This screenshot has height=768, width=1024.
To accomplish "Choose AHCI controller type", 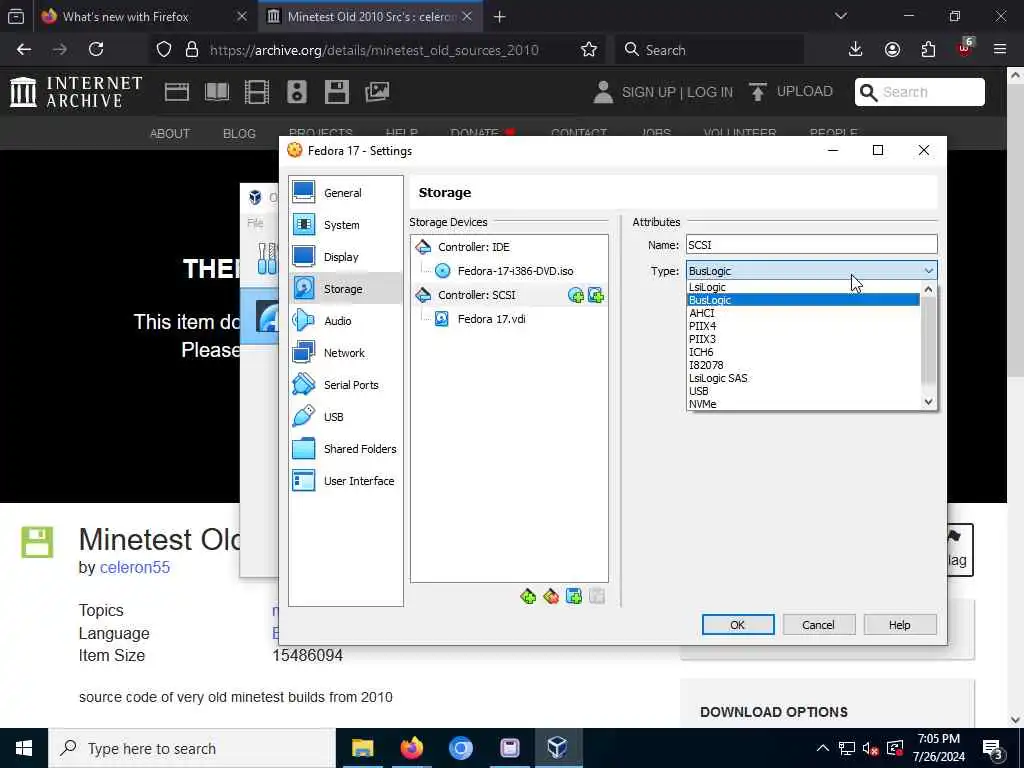I will [x=803, y=313].
